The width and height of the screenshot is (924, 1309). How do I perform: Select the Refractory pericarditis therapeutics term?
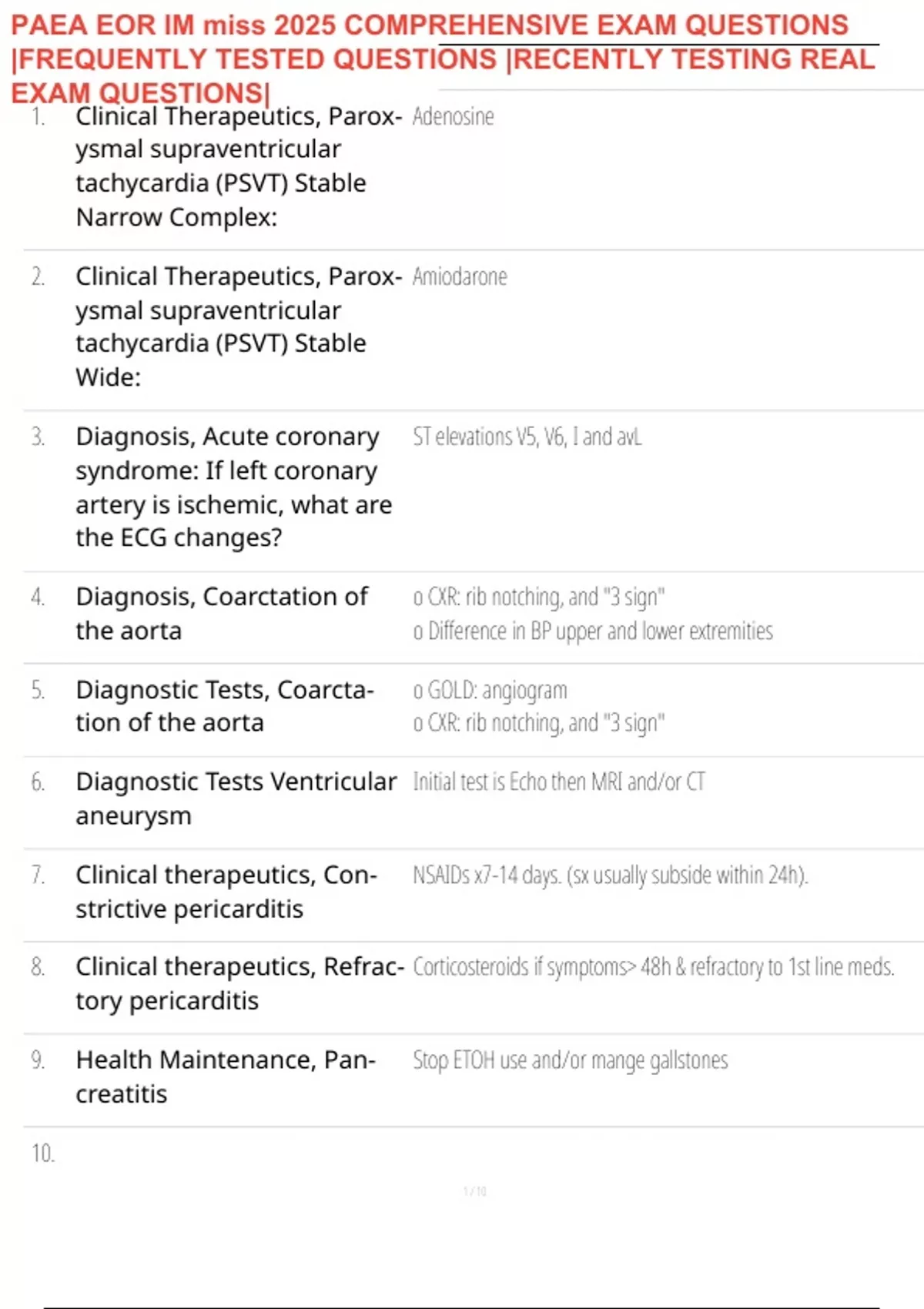tap(239, 983)
